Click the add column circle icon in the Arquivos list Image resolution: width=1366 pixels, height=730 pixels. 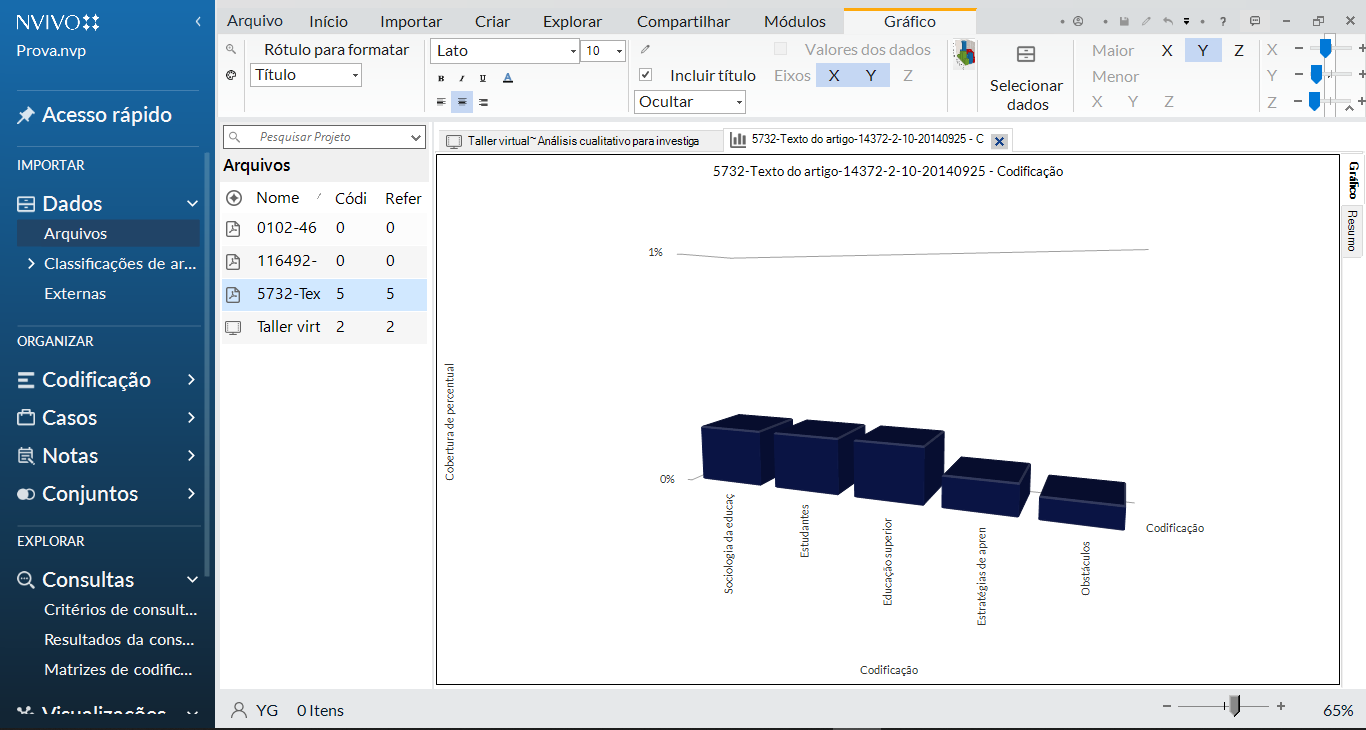pyautogui.click(x=234, y=198)
